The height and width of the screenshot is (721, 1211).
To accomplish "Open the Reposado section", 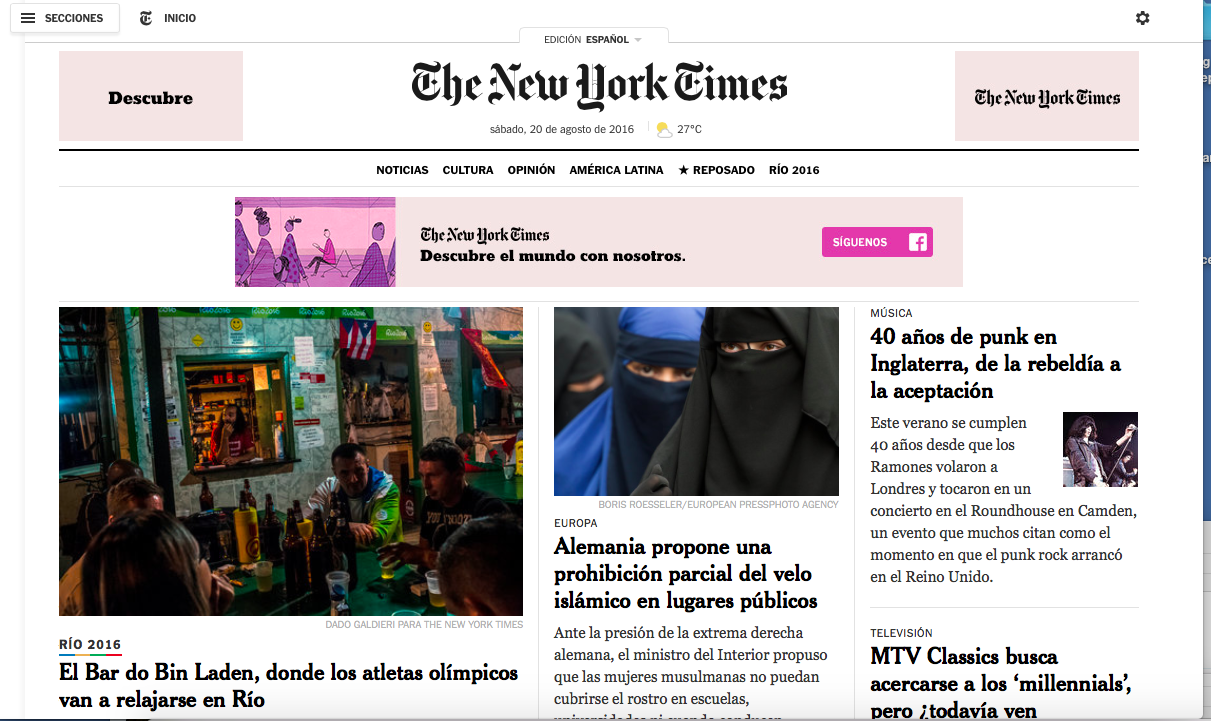I will pyautogui.click(x=716, y=170).
